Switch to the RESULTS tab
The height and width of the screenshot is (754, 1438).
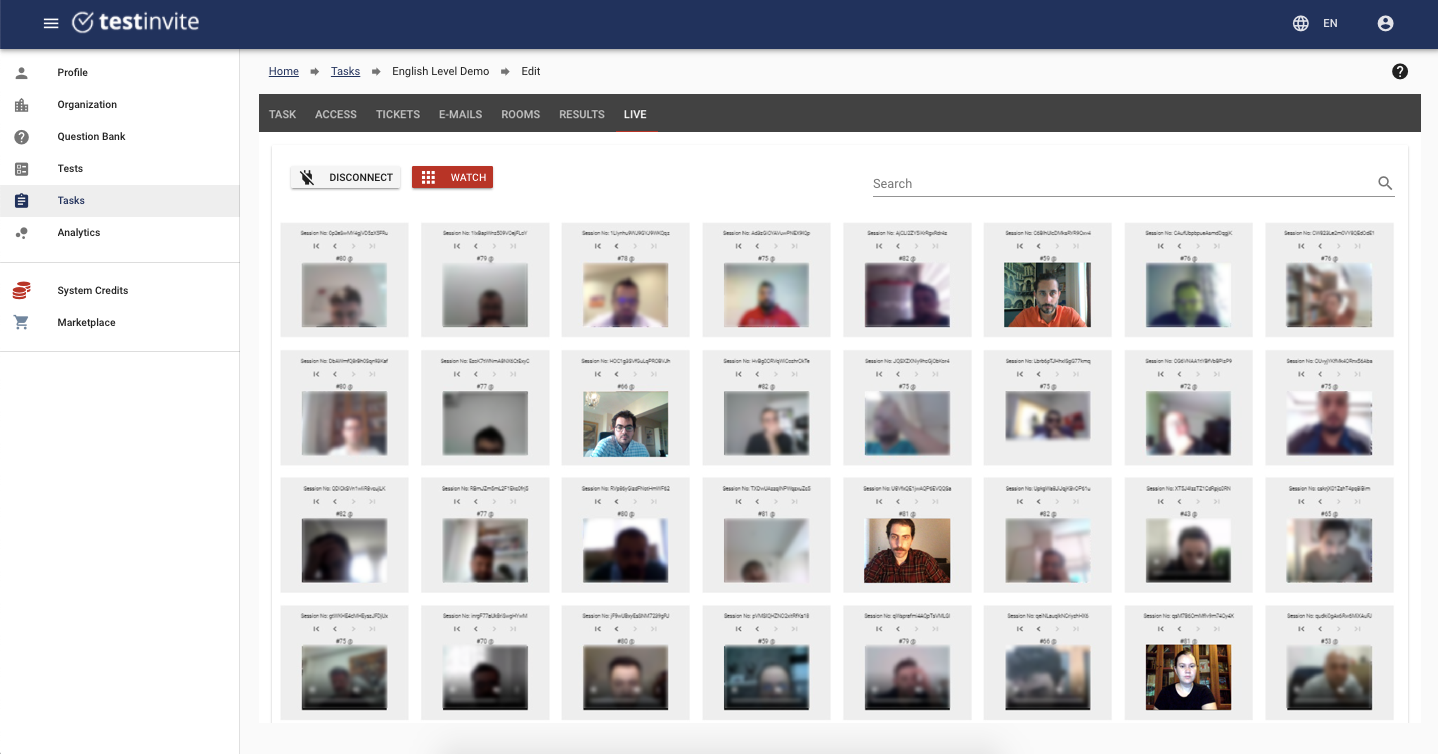582,114
